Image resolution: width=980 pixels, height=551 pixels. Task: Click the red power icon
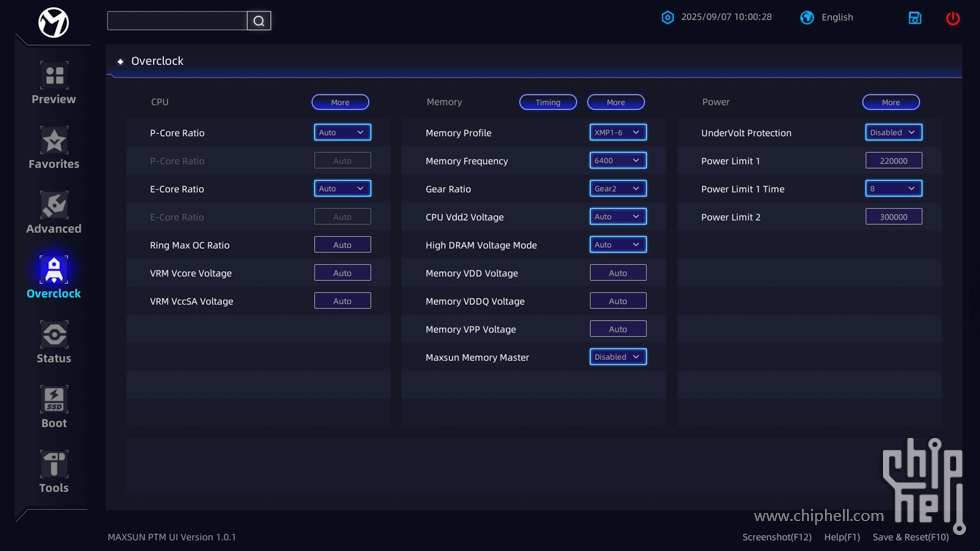pyautogui.click(x=952, y=18)
